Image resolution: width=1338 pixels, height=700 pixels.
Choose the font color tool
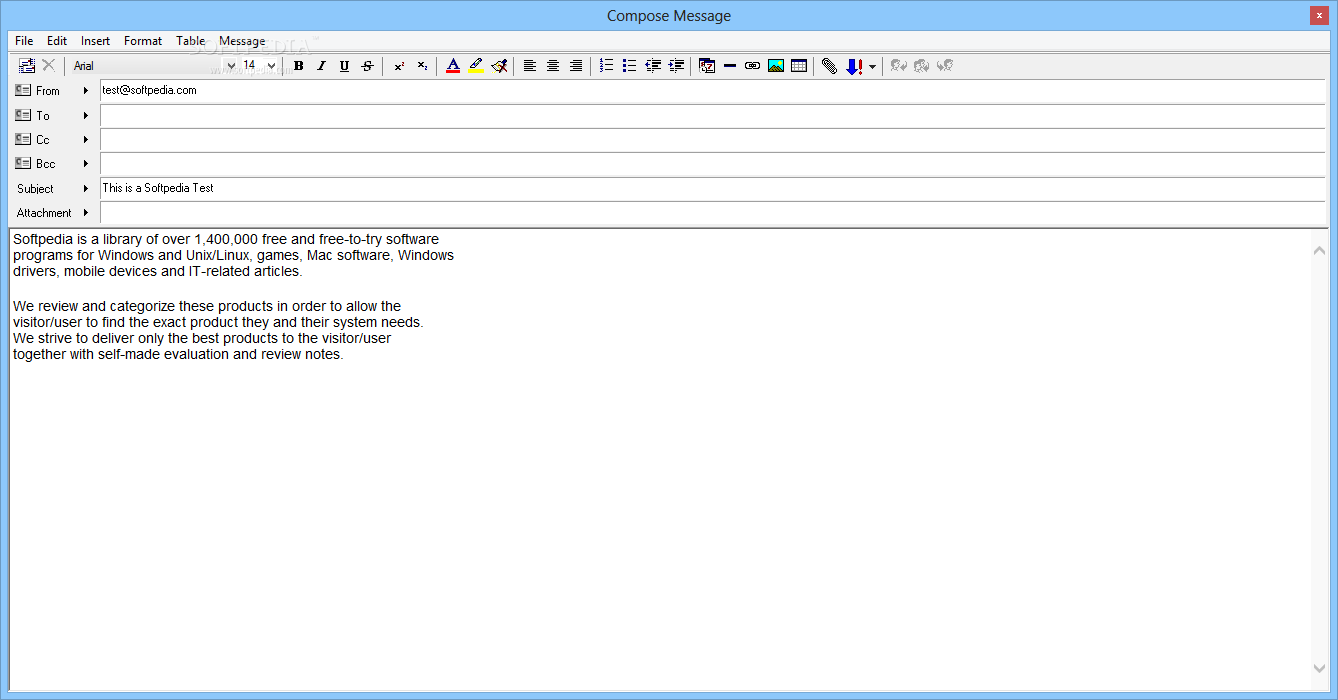pos(453,66)
